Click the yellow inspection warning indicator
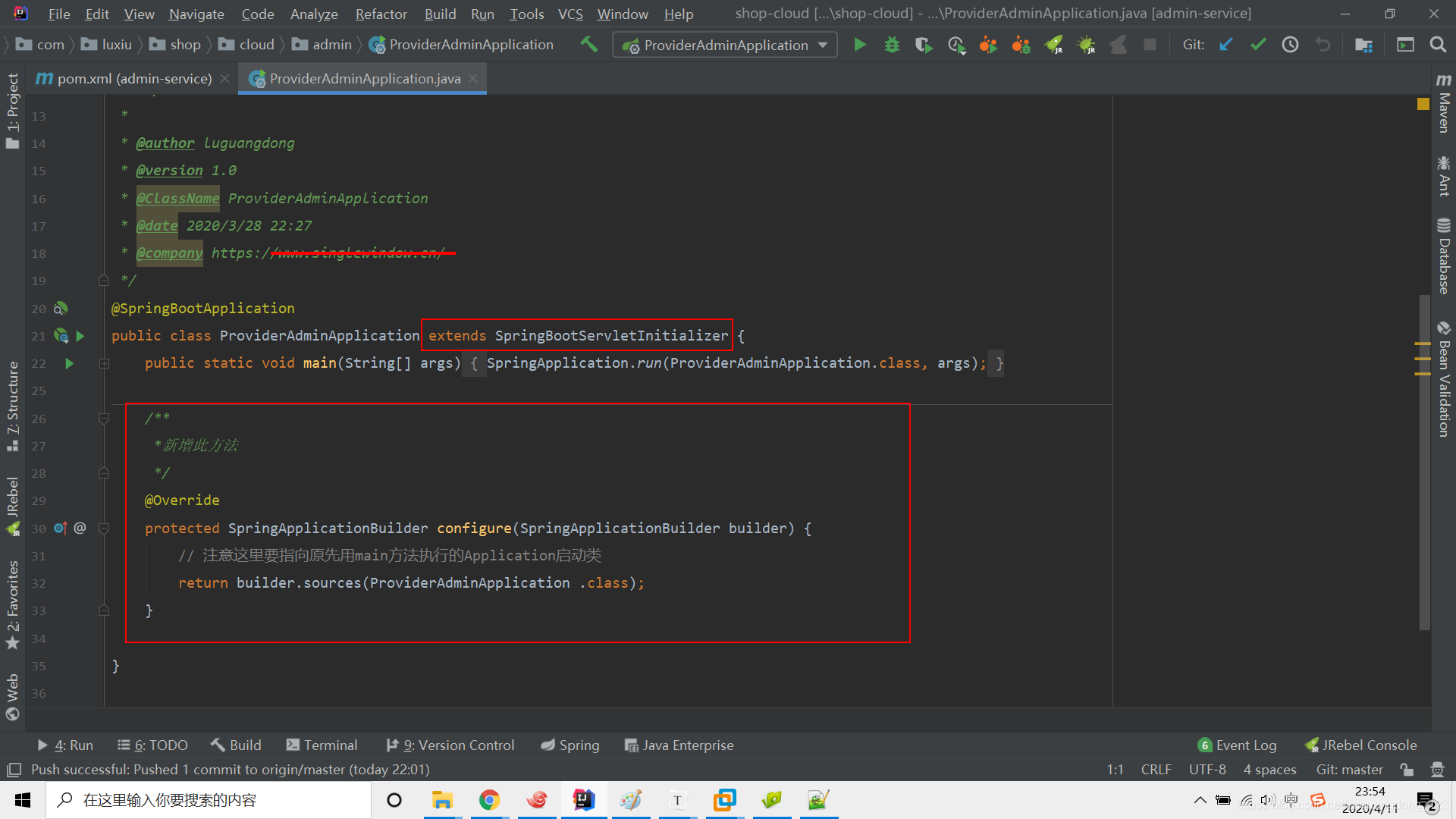1456x819 pixels. [1423, 104]
